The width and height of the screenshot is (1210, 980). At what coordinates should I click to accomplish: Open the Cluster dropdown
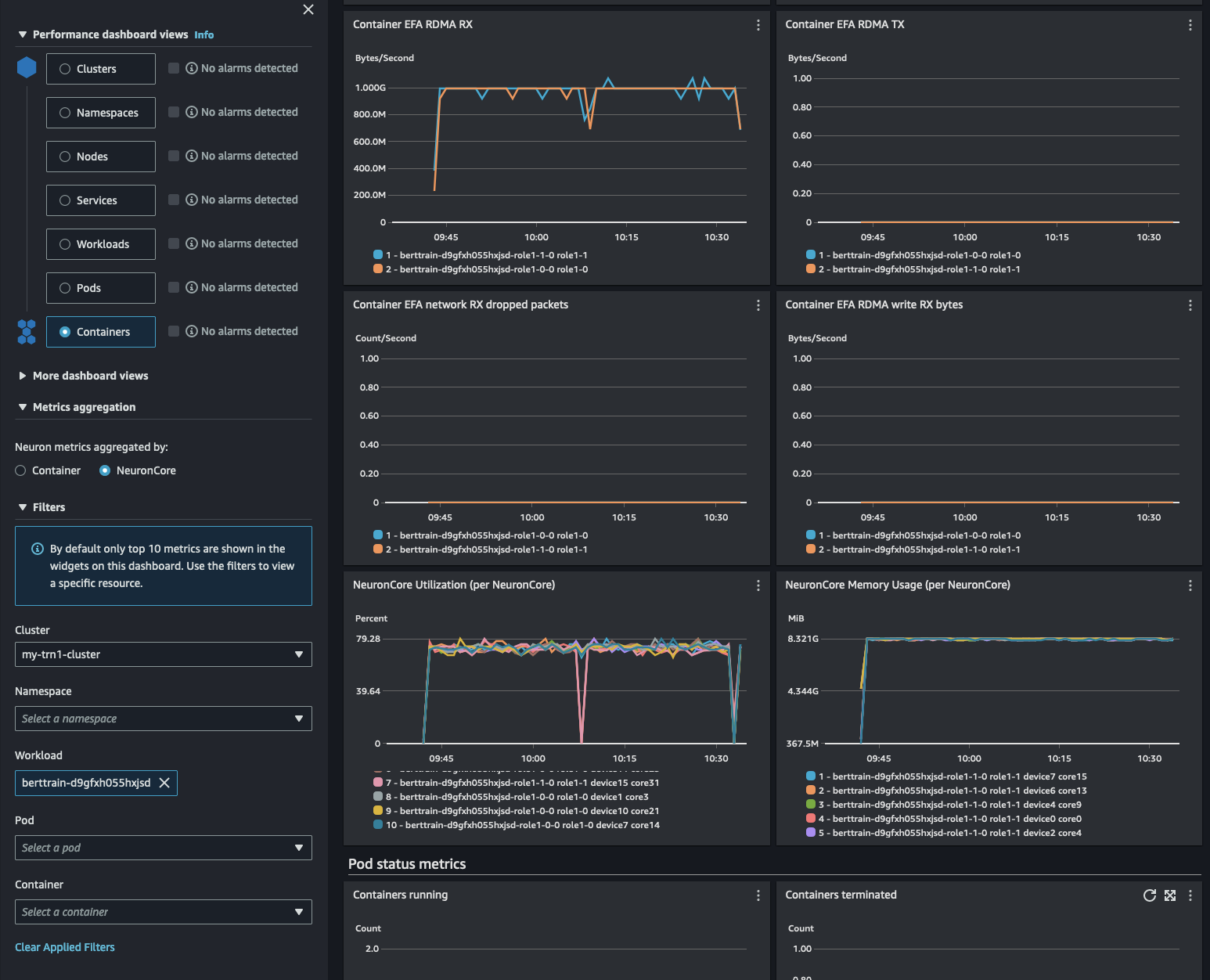pos(163,654)
